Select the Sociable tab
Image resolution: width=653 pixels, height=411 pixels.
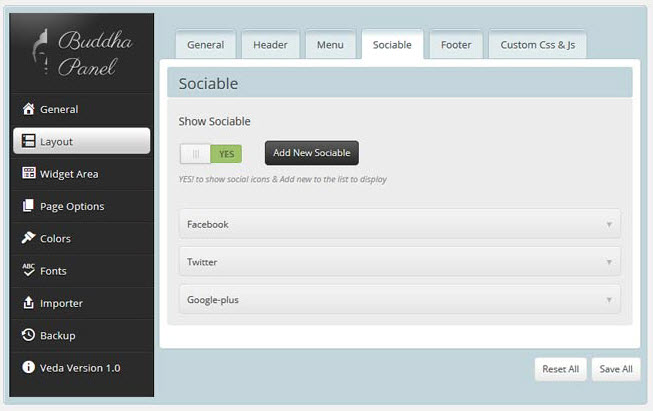tap(392, 45)
